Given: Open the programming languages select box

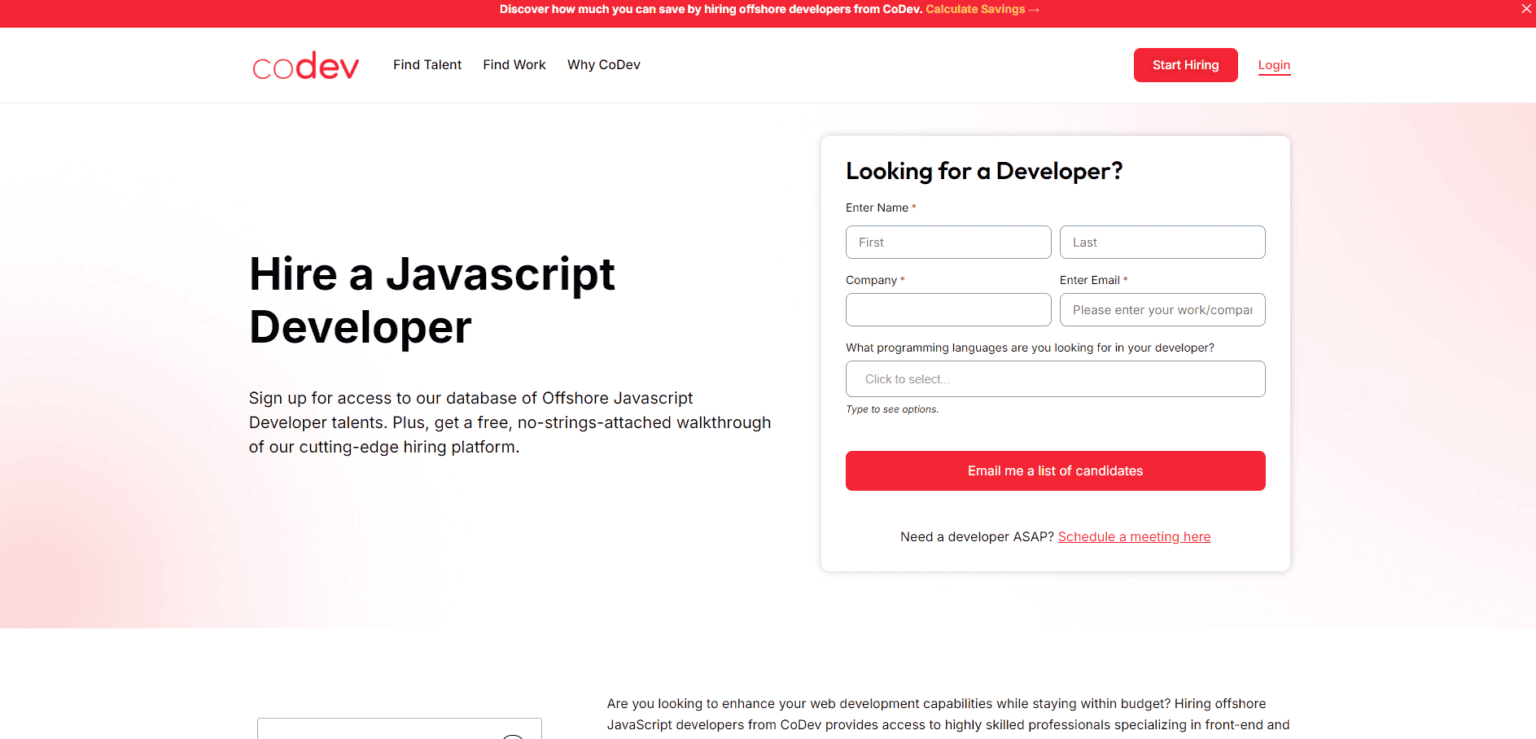Looking at the screenshot, I should (x=1055, y=379).
